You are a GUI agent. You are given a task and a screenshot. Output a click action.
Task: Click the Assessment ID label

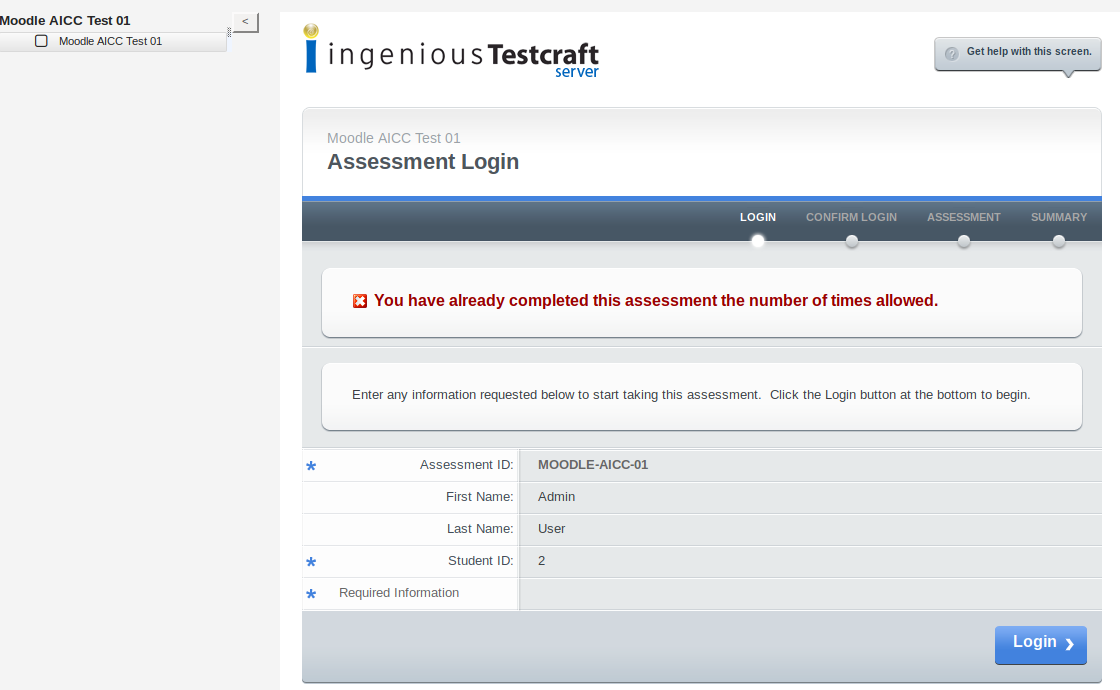(x=466, y=465)
